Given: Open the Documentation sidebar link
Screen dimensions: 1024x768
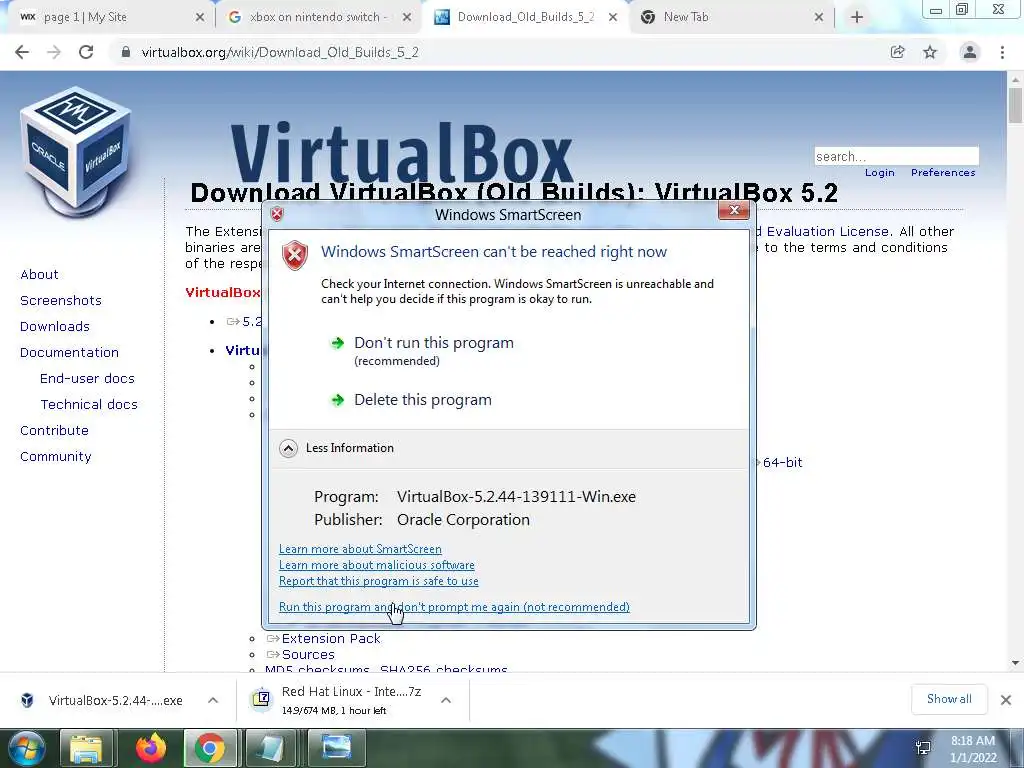Looking at the screenshot, I should tap(69, 353).
